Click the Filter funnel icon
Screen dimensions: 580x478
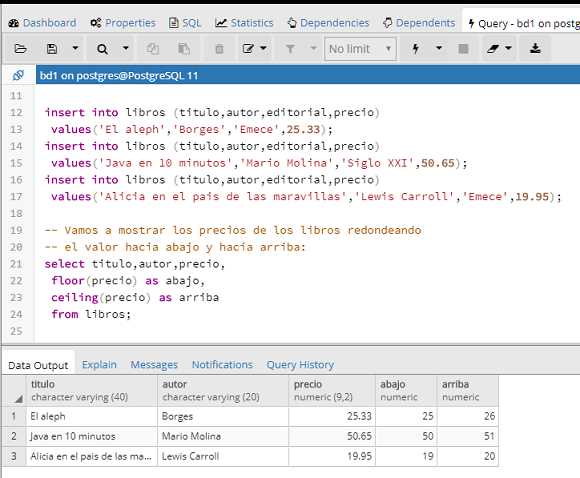[290, 48]
